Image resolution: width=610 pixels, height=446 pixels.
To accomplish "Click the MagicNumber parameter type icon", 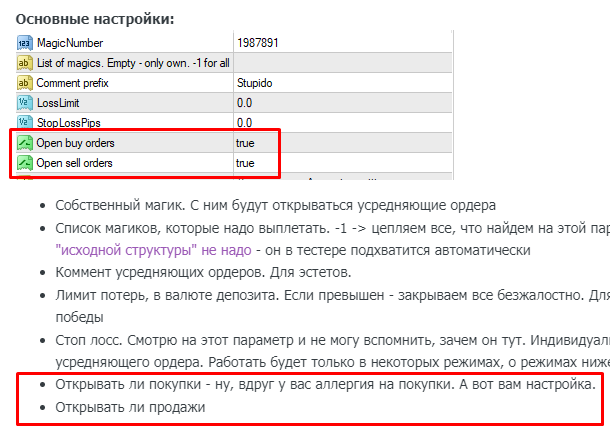I will click(25, 43).
